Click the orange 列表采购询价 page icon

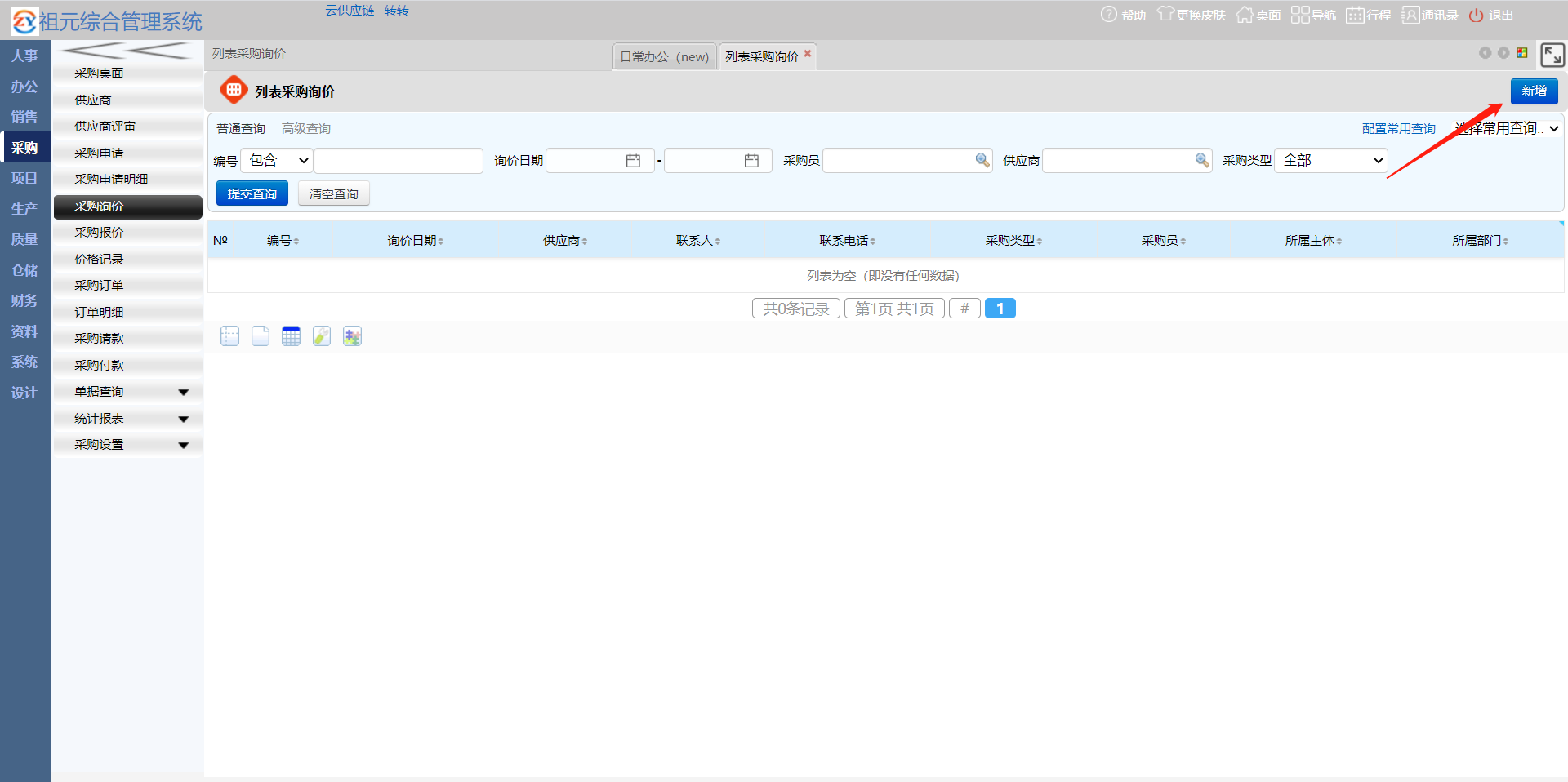[234, 90]
